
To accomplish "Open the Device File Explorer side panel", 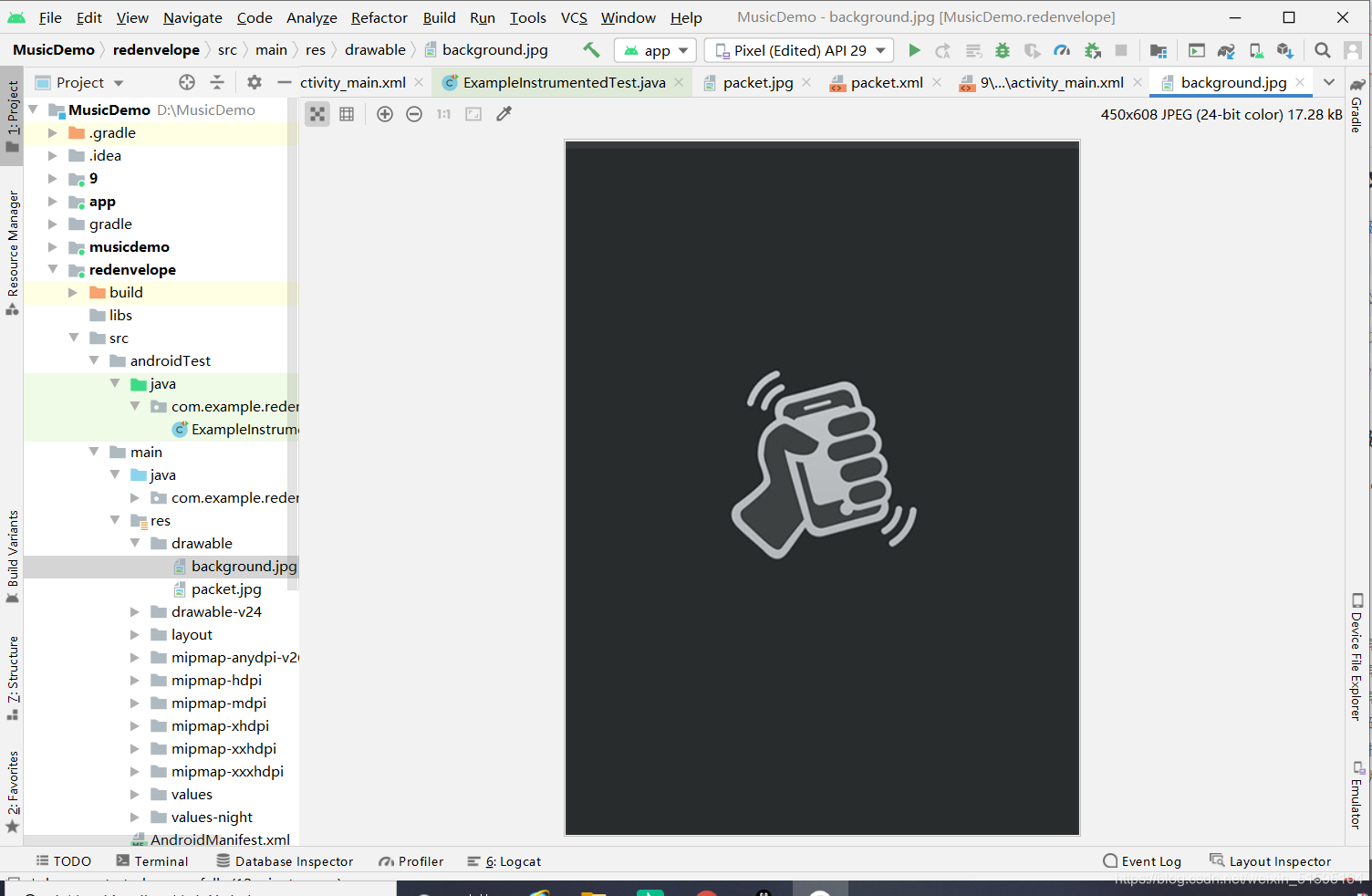I will tap(1357, 657).
